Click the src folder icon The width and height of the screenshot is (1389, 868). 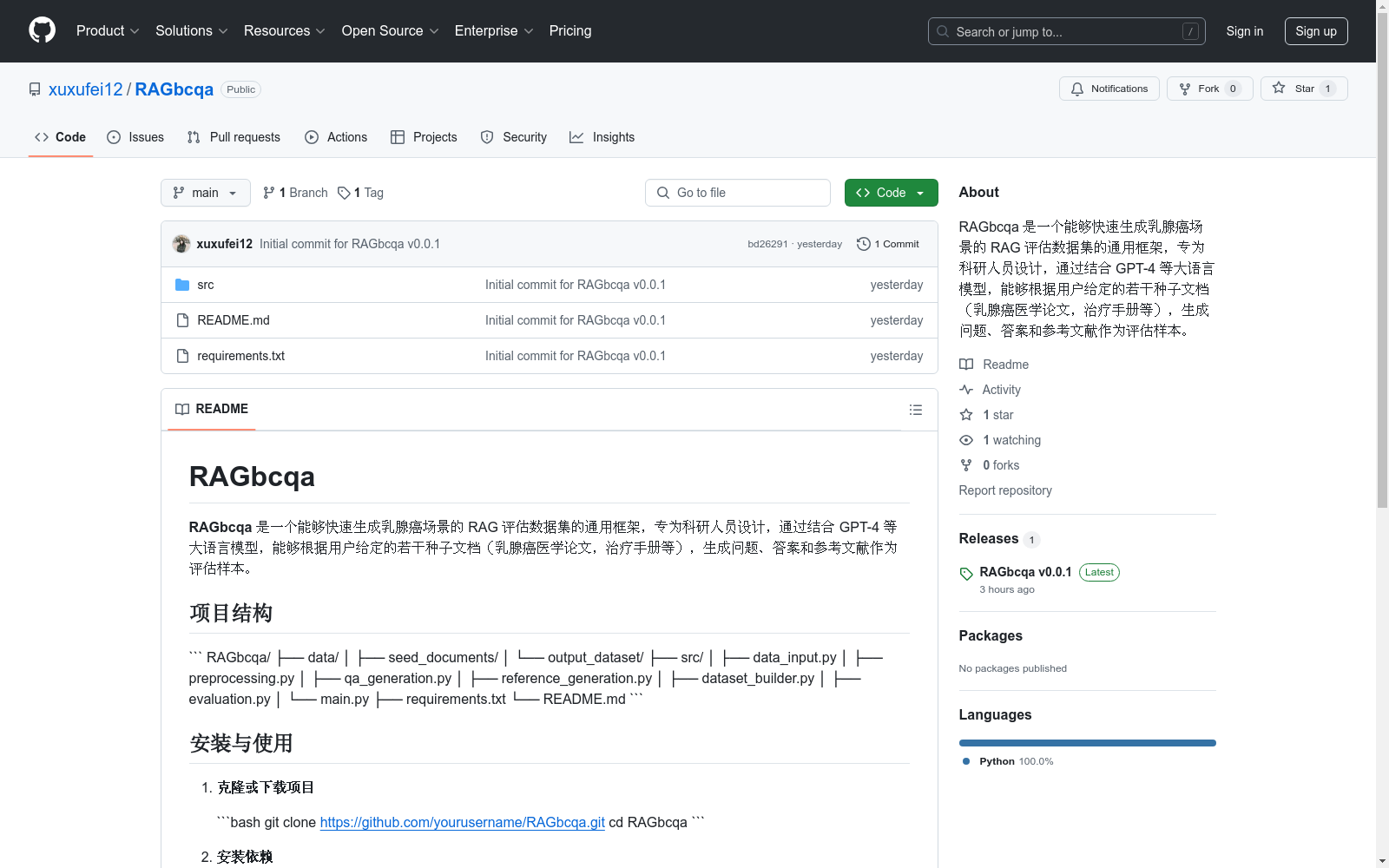pos(182,285)
